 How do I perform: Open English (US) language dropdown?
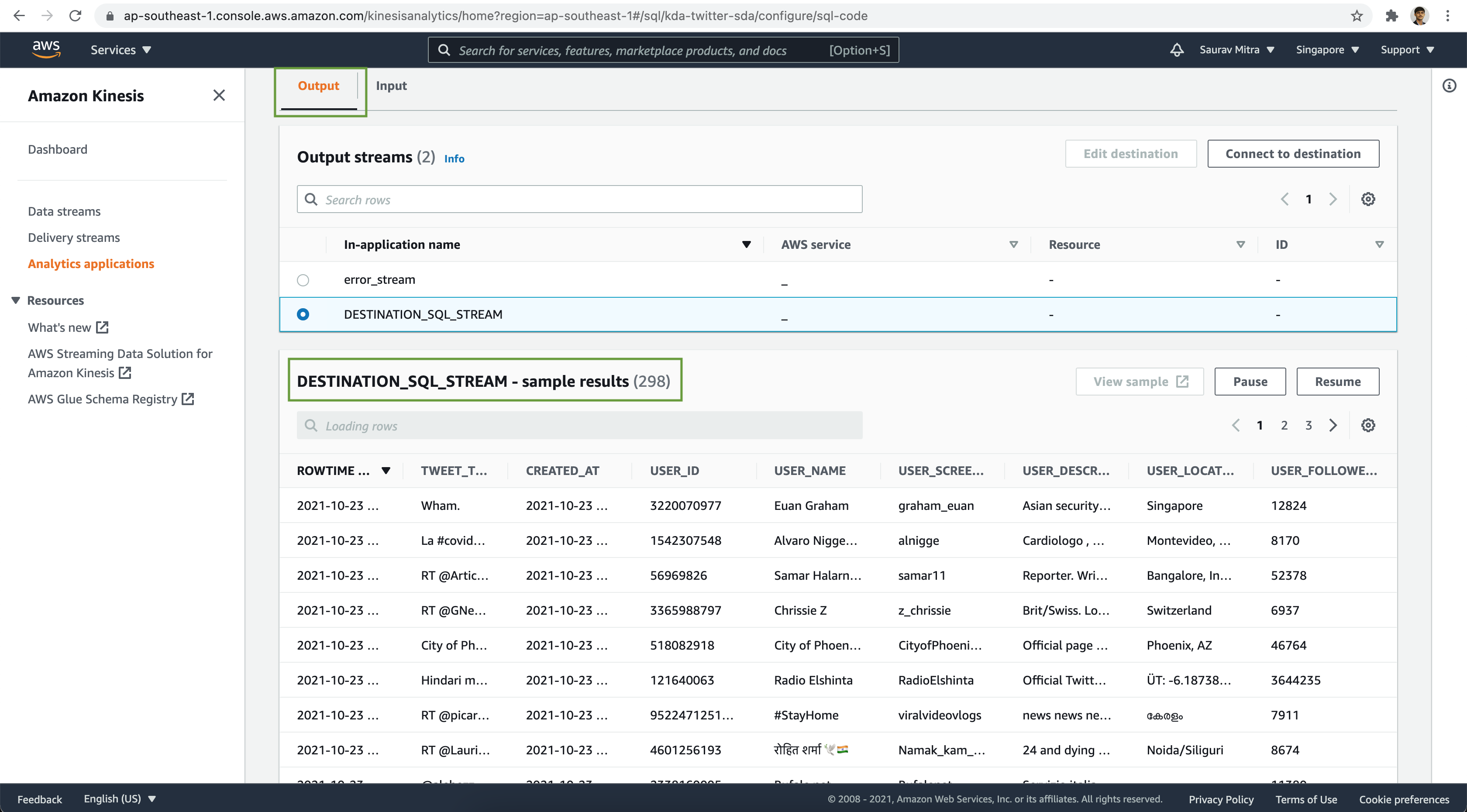[120, 798]
